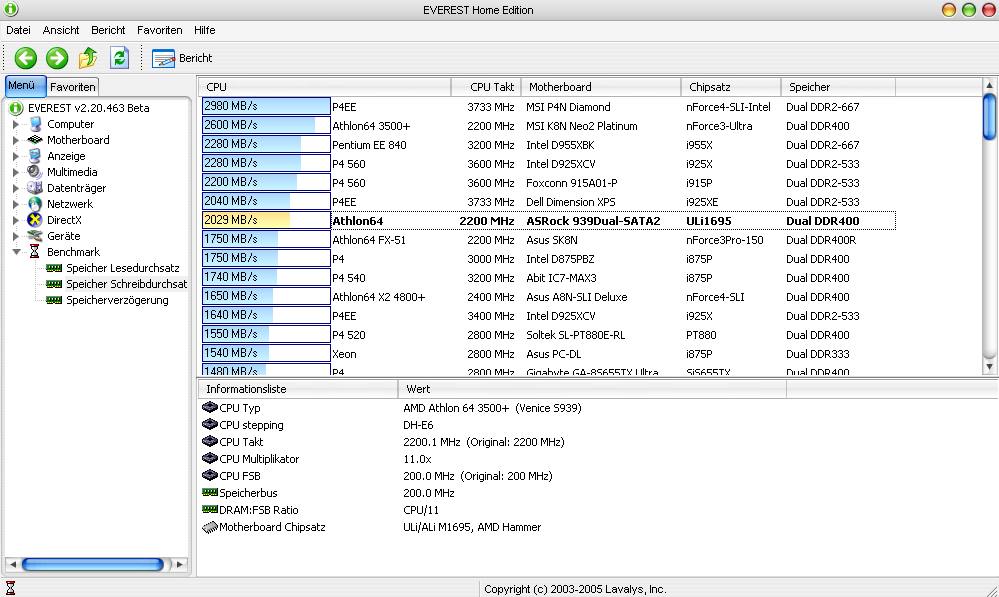Click the results list vertical scrollbar thumb
The width and height of the screenshot is (999, 597).
989,116
